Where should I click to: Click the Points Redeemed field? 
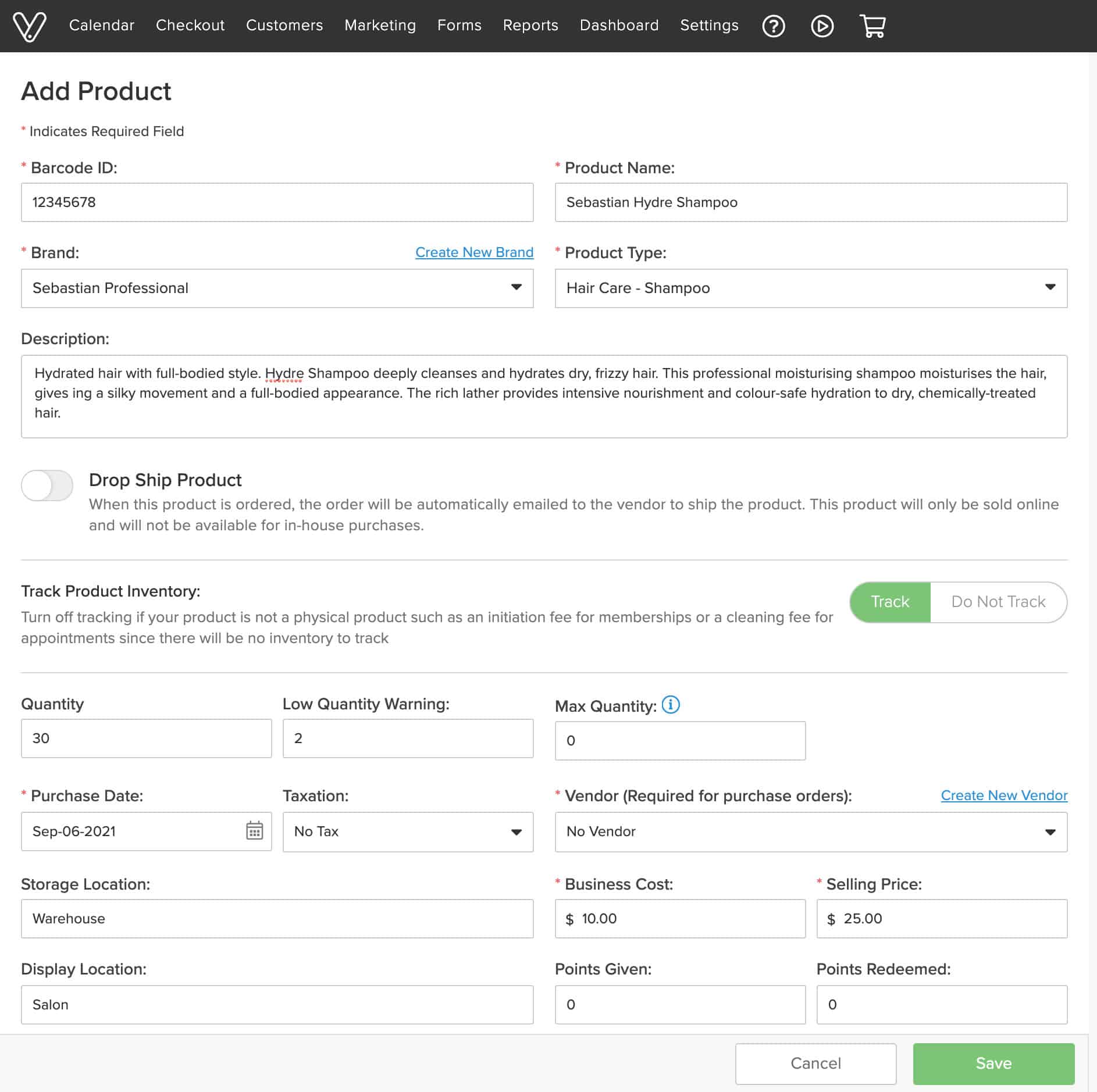coord(942,1005)
